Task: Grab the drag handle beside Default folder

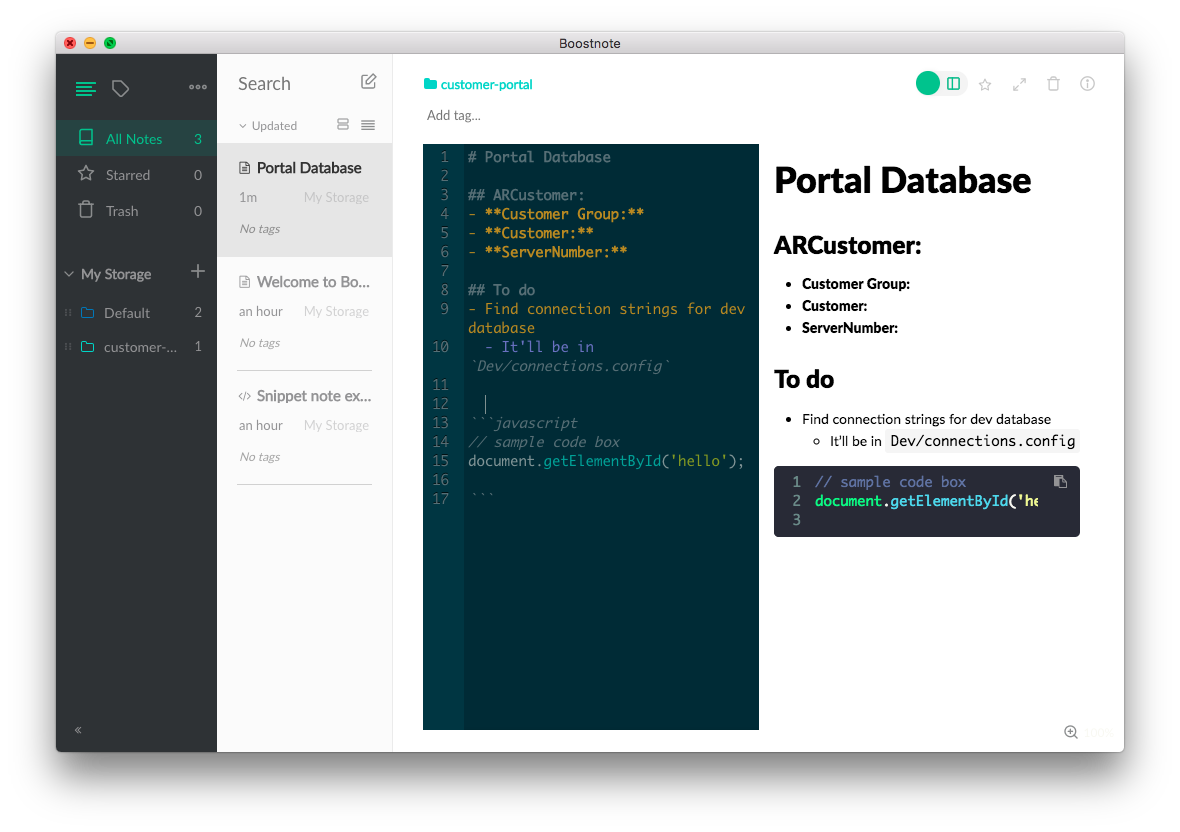Action: click(x=68, y=312)
